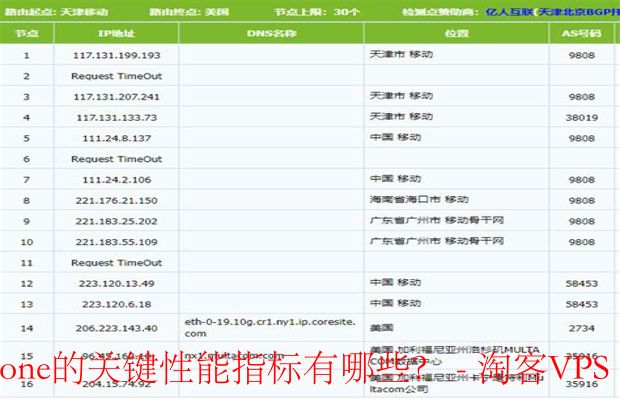Select AS number 38019
Viewport: 620px width, 400px height.
click(582, 118)
